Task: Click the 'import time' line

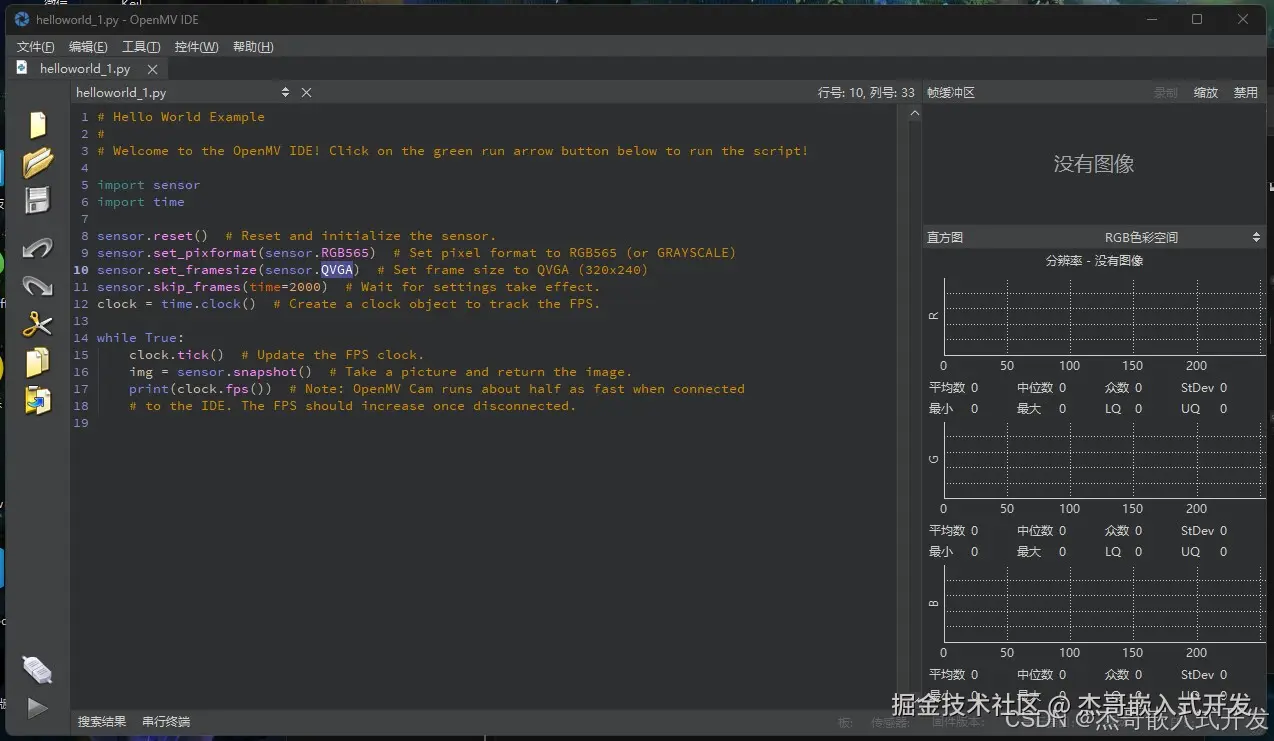Action: click(141, 202)
